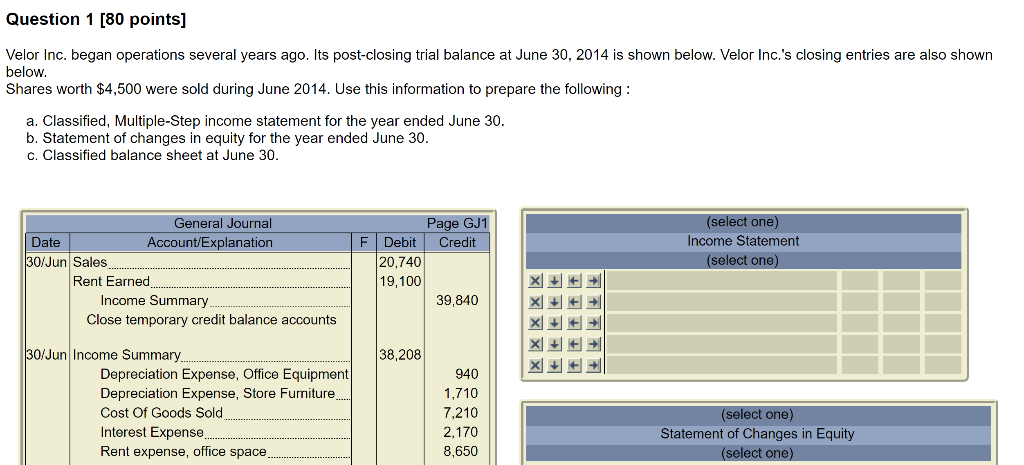Indent the second Income Statement row
Screen dimensions: 1024x465
pos(593,302)
